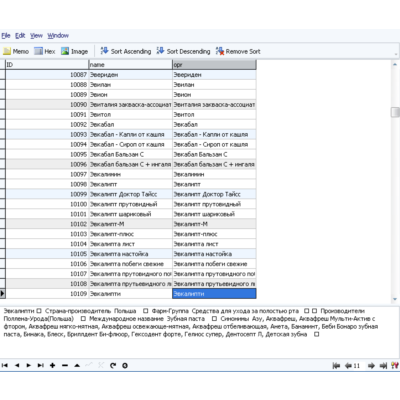The width and height of the screenshot is (400, 400).
Task: Jump to last page arrow
Action: pos(383,366)
